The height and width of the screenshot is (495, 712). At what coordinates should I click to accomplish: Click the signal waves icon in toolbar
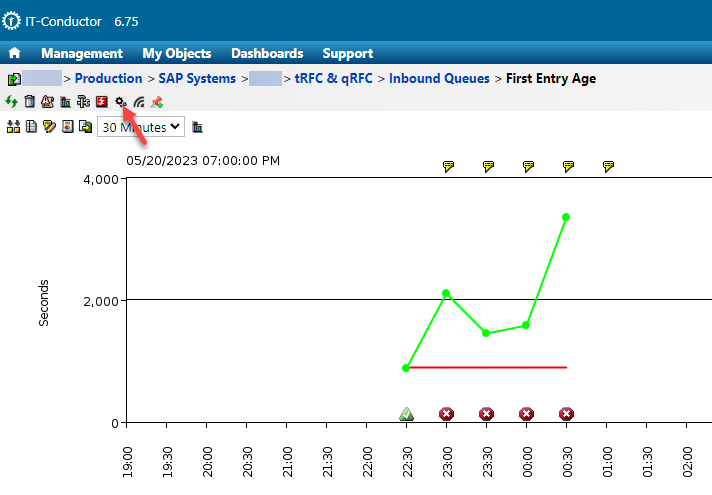138,101
